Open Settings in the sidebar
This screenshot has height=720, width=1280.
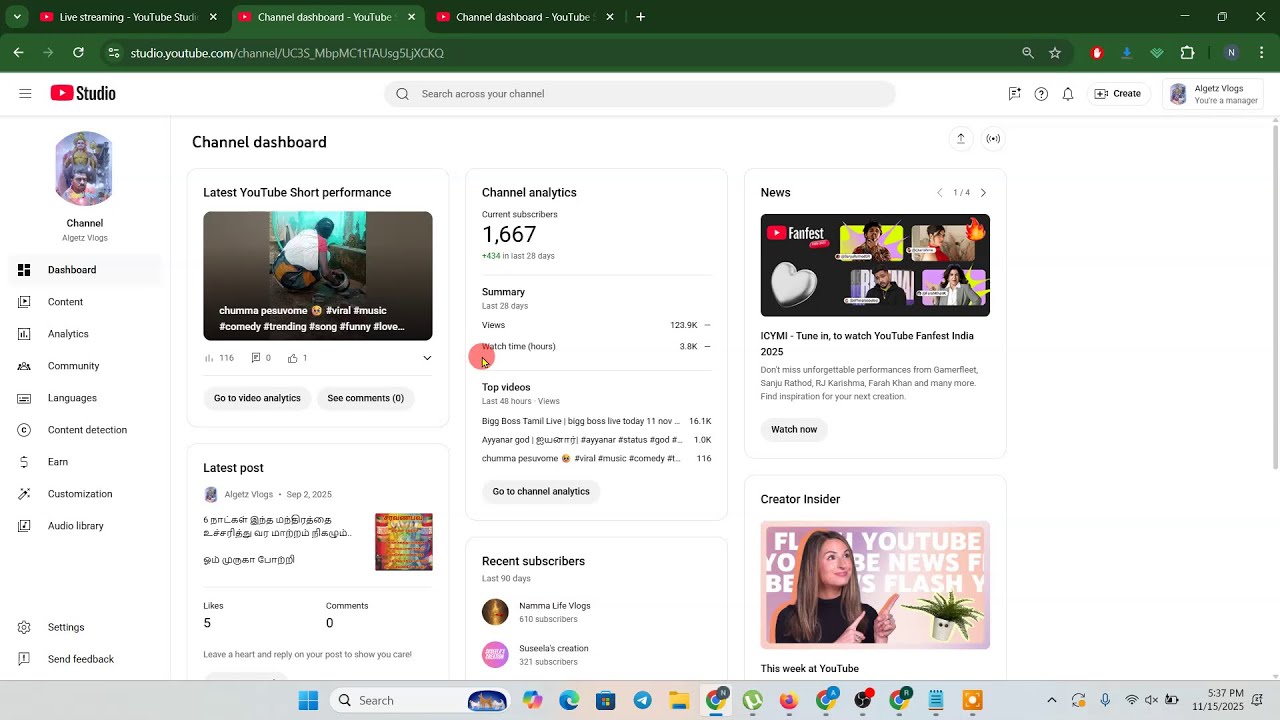point(84,627)
